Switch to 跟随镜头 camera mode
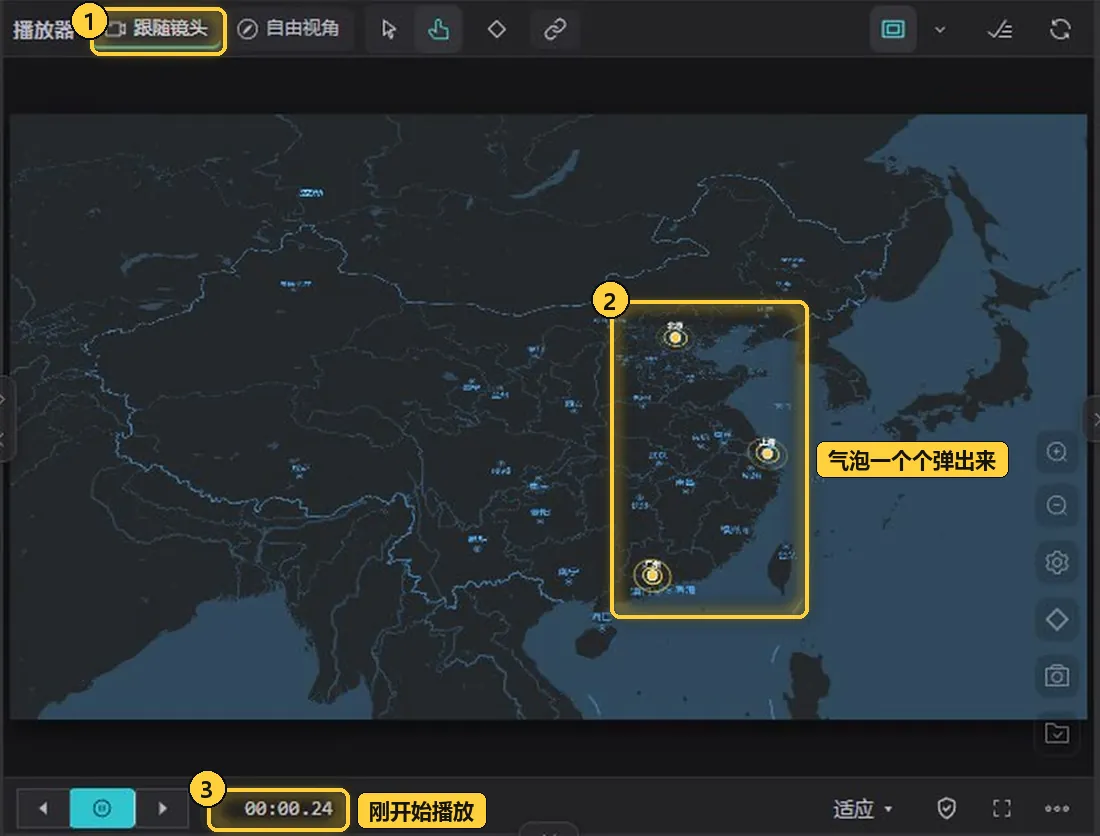Image resolution: width=1100 pixels, height=836 pixels. coord(159,29)
